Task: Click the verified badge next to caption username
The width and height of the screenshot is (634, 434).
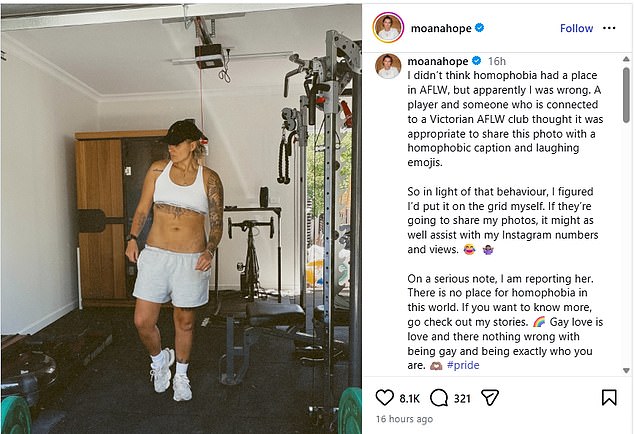Action: [476, 61]
